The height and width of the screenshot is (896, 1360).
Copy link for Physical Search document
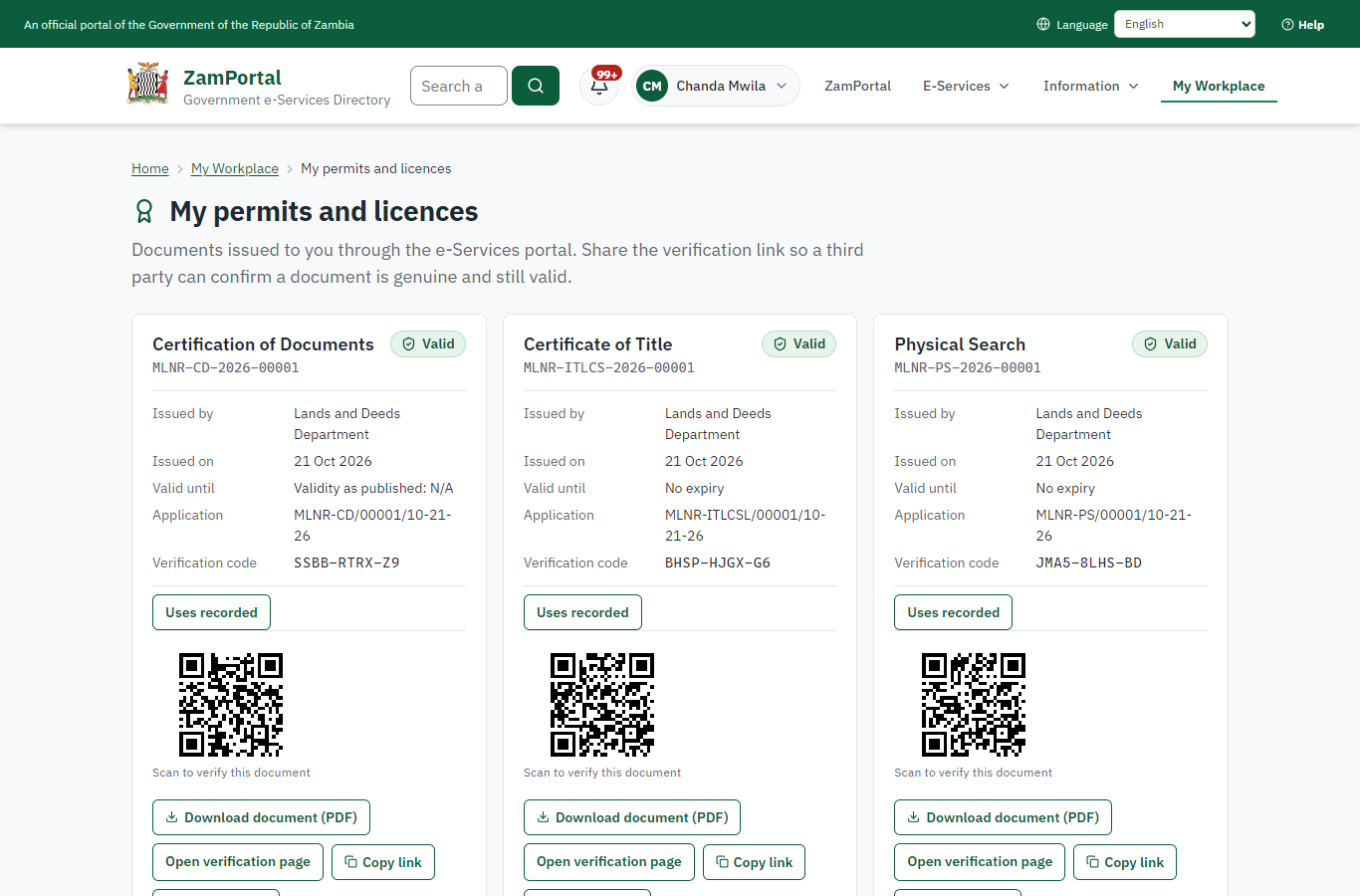[x=1125, y=862]
